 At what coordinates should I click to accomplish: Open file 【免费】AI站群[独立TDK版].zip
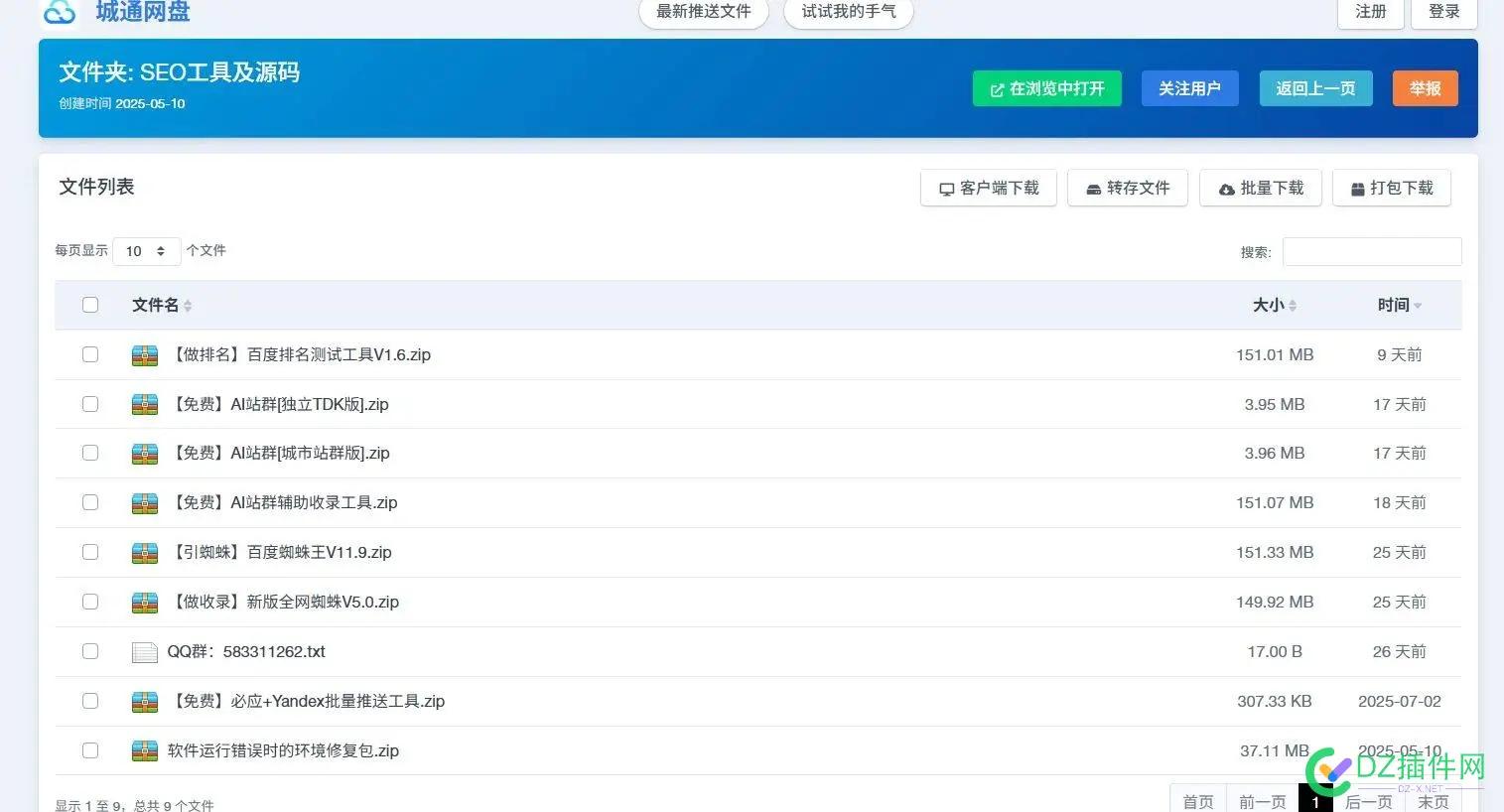pyautogui.click(x=278, y=404)
